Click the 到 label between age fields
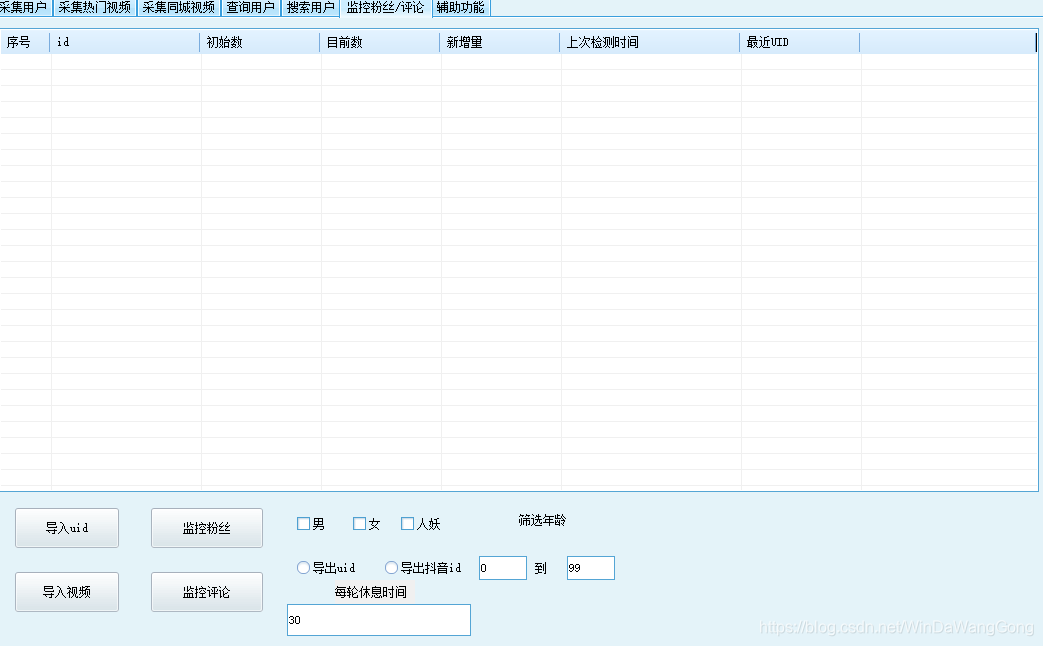Screen dimensions: 1043x646 [540, 568]
